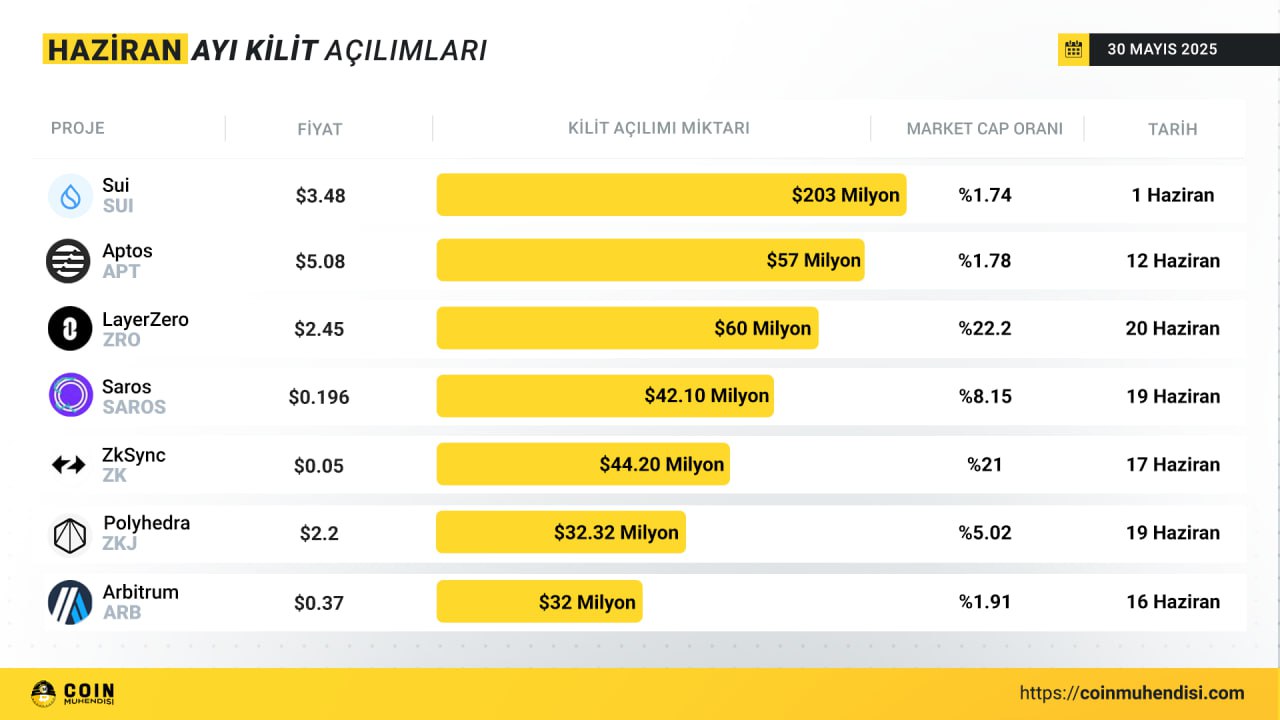Click the 17 Haziran ZkSync date
The width and height of the screenshot is (1280, 720).
click(1172, 464)
